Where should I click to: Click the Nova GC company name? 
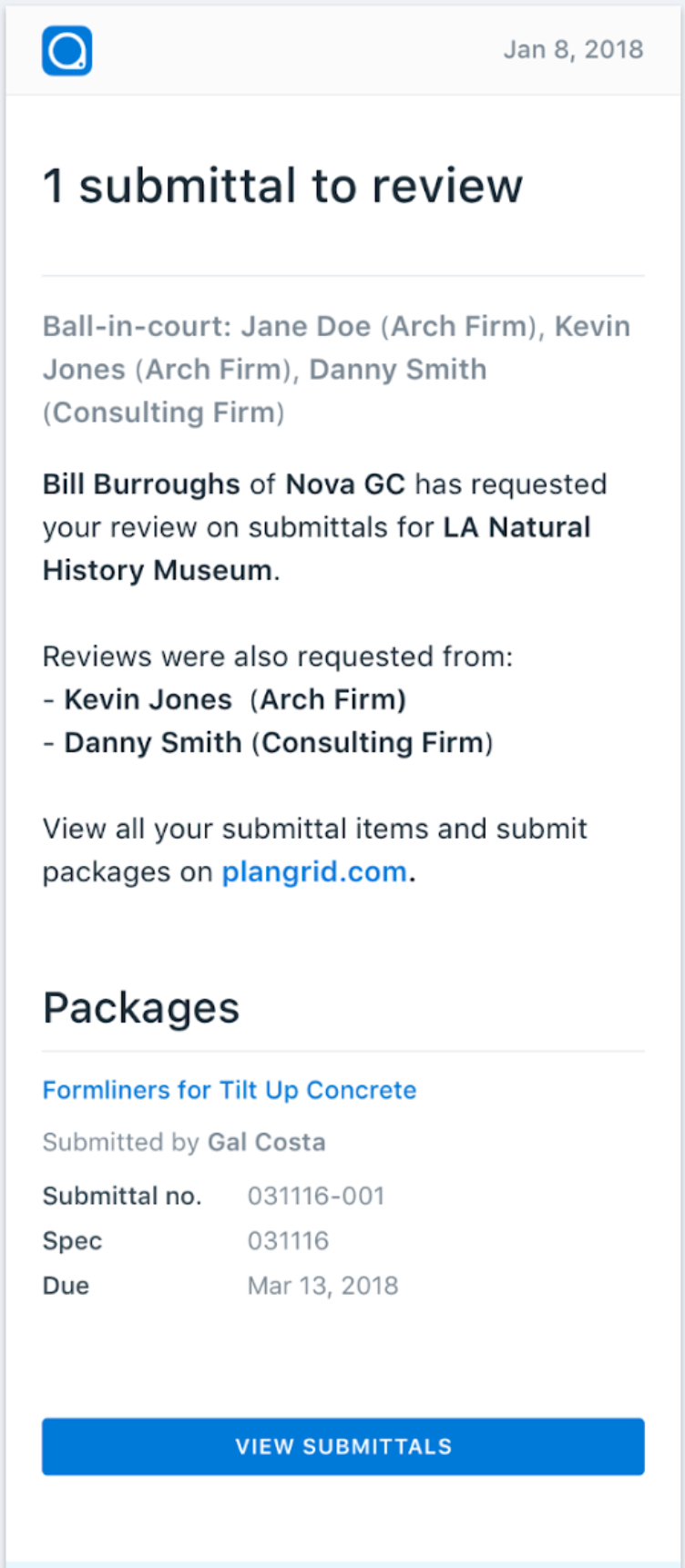coord(345,484)
